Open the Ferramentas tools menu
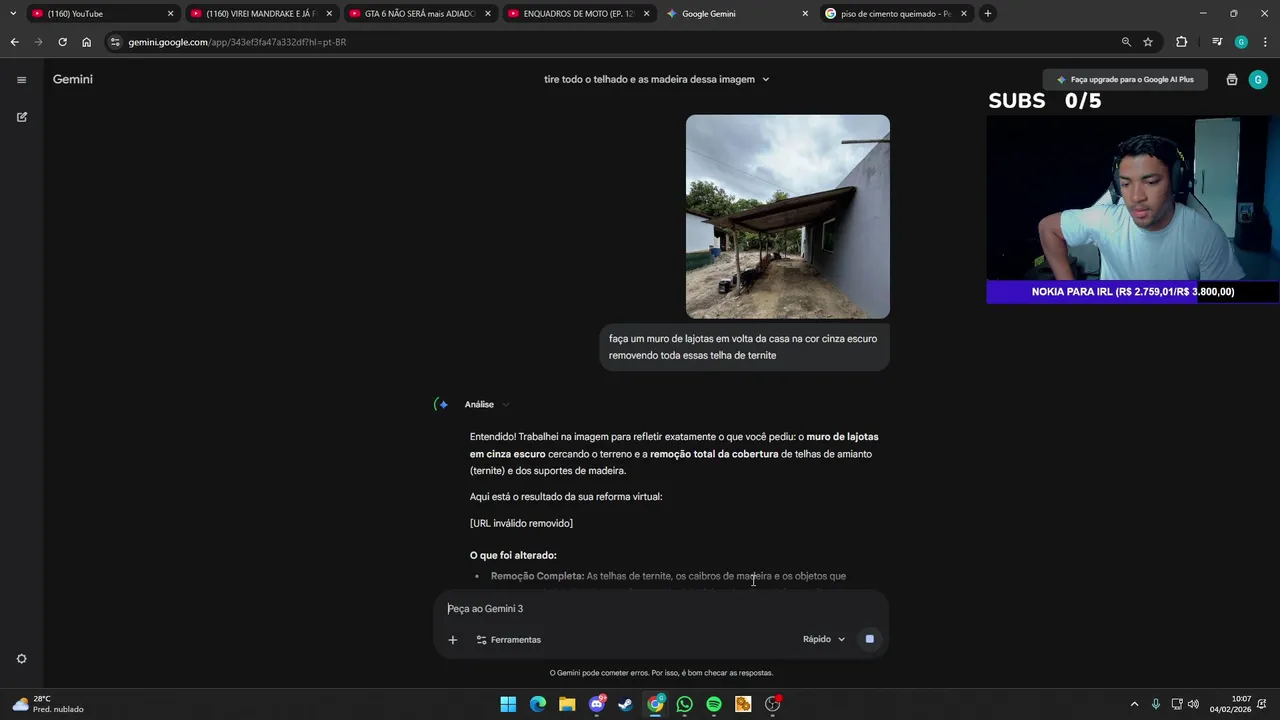Viewport: 1280px width, 720px height. pos(508,640)
